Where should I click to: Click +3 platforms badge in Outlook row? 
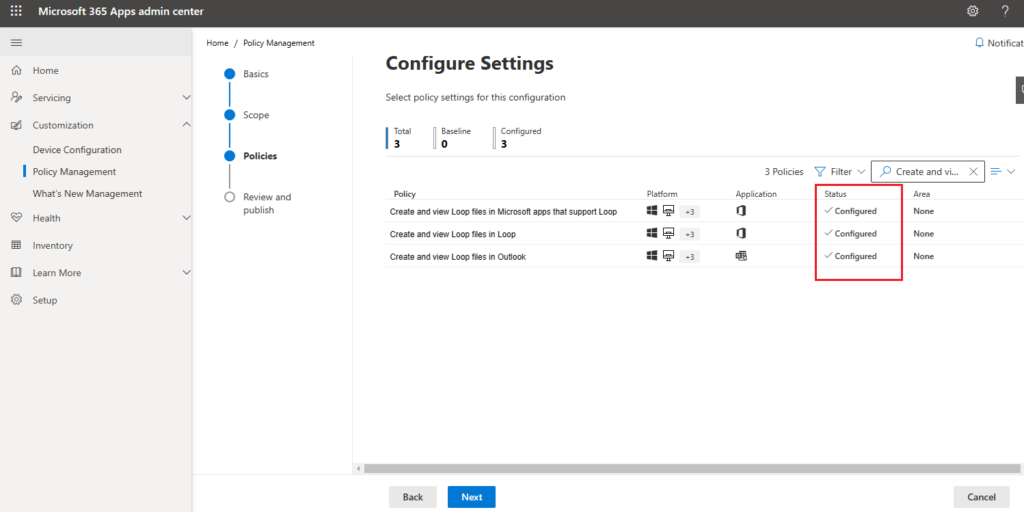[690, 257]
